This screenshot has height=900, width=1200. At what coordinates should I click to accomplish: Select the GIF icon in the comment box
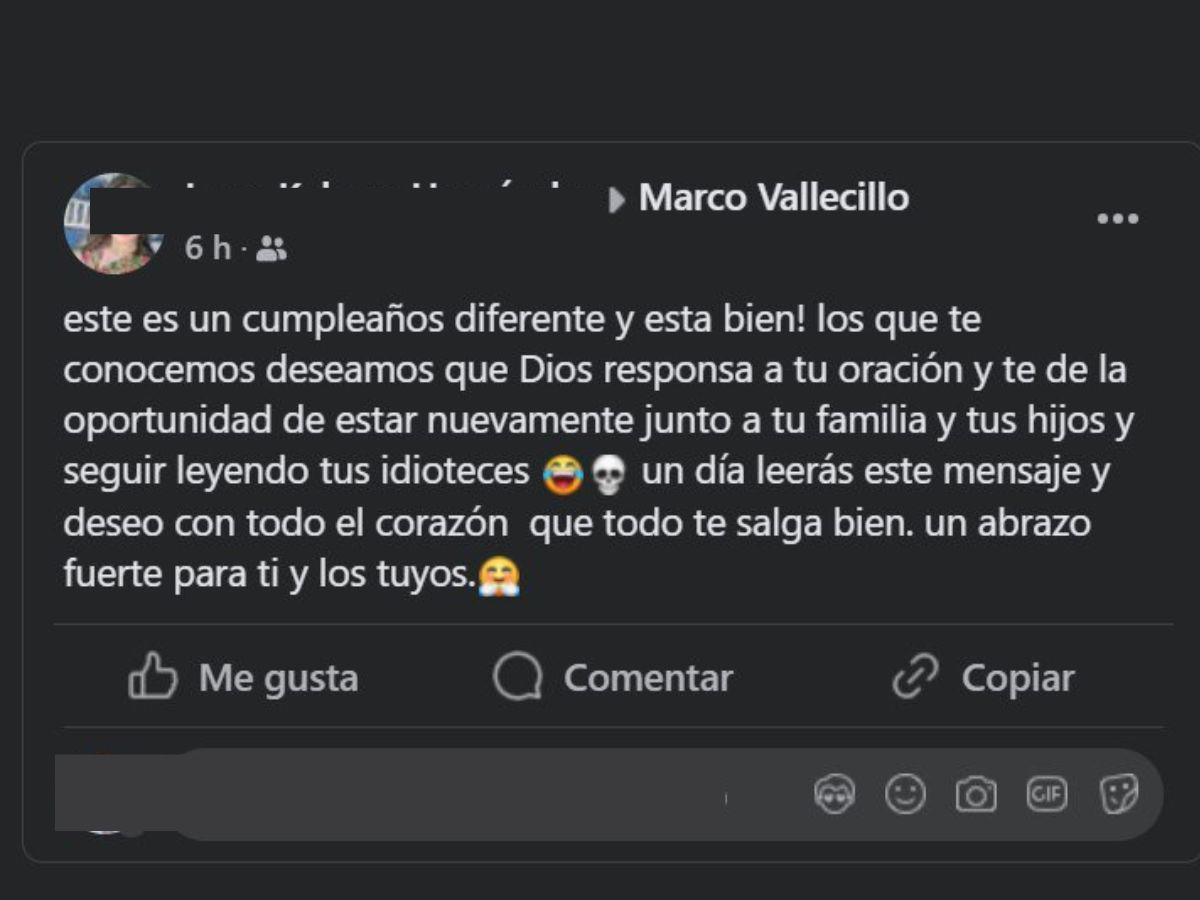[1044, 796]
